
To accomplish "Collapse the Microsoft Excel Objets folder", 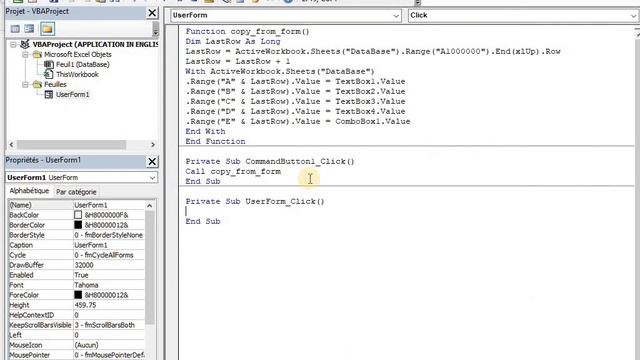I will [x=25, y=54].
